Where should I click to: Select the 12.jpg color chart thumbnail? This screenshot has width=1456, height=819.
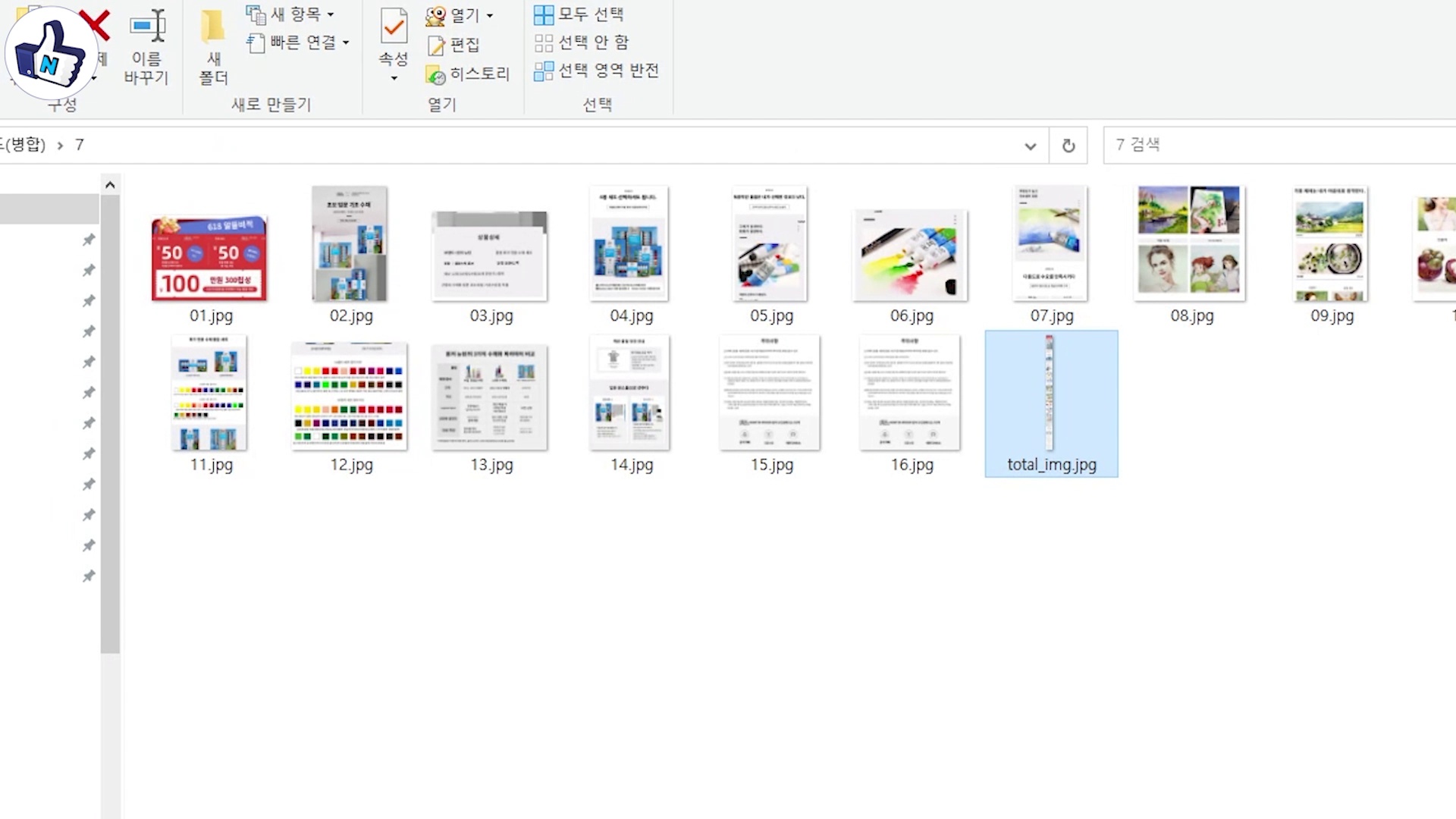coord(350,396)
